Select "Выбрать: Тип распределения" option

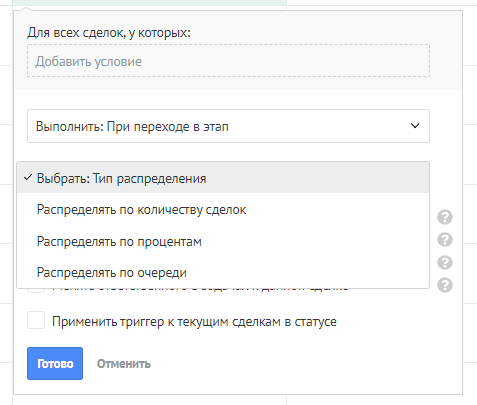point(223,178)
